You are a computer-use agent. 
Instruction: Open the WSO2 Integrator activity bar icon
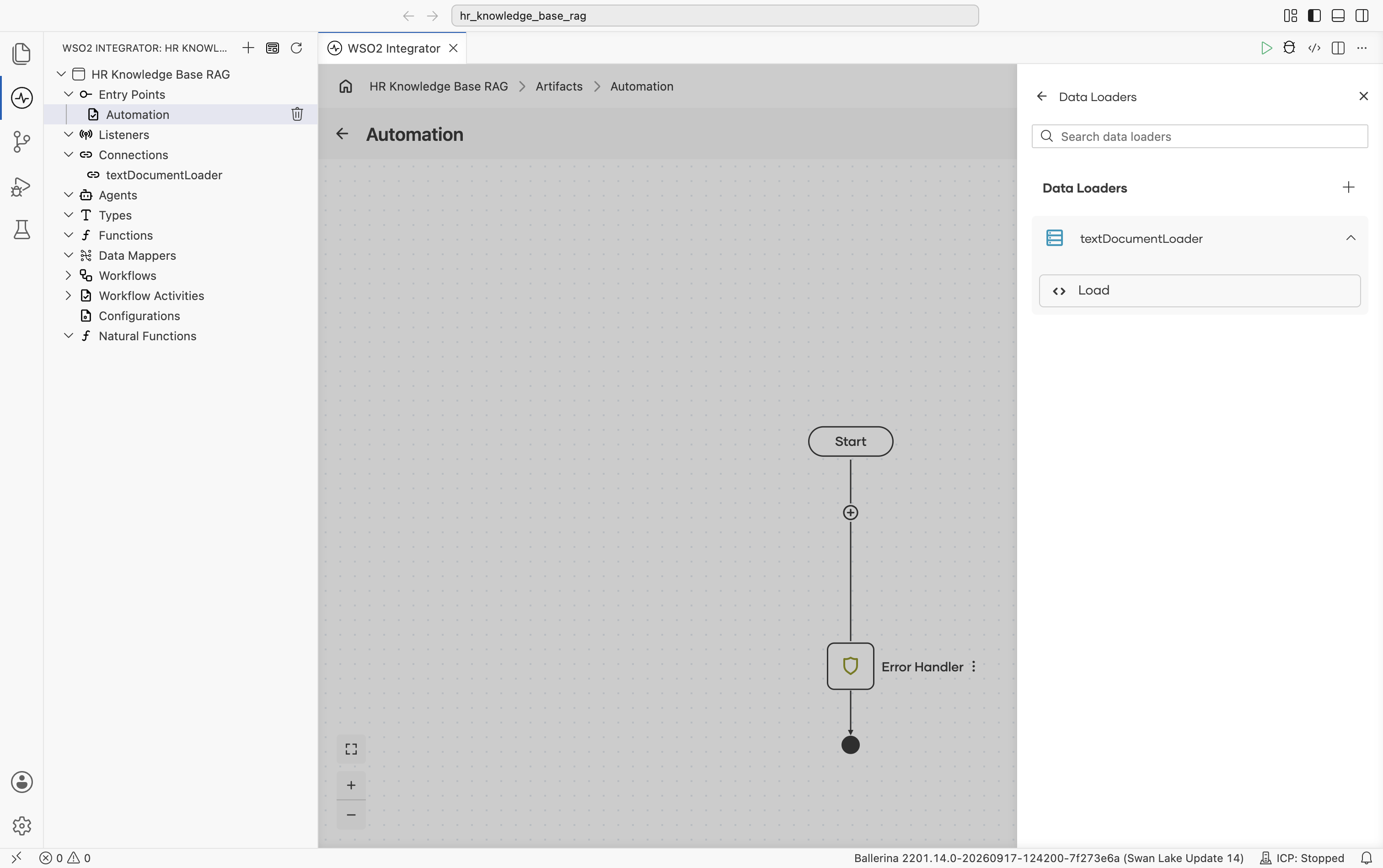tap(21, 97)
